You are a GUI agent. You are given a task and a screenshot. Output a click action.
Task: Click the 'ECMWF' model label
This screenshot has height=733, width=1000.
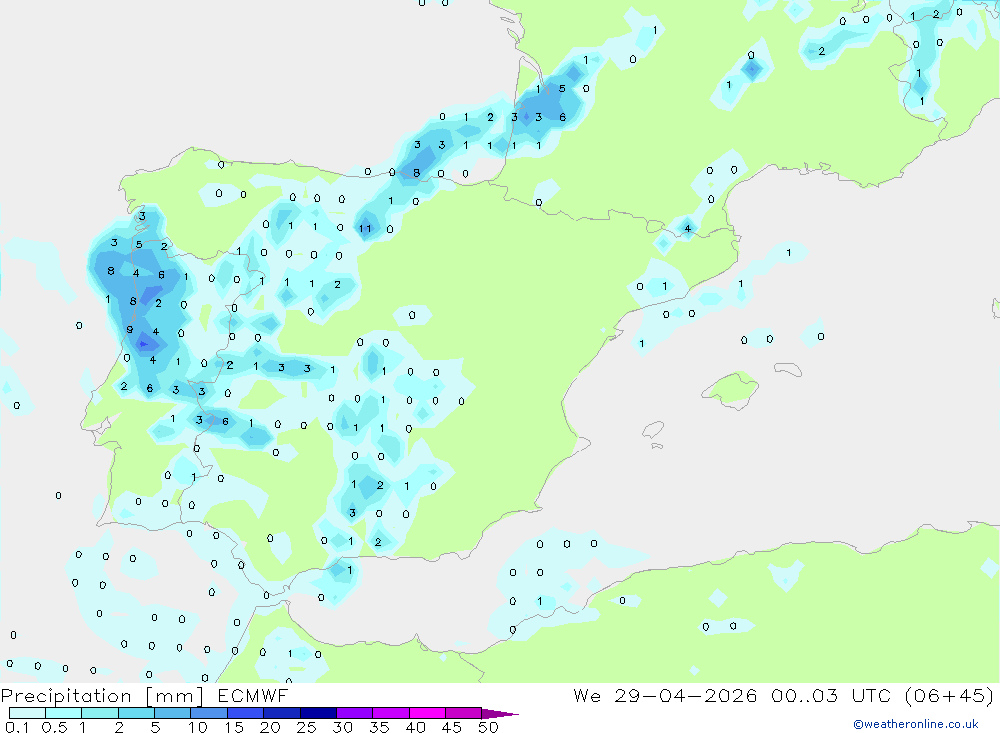[x=253, y=695]
